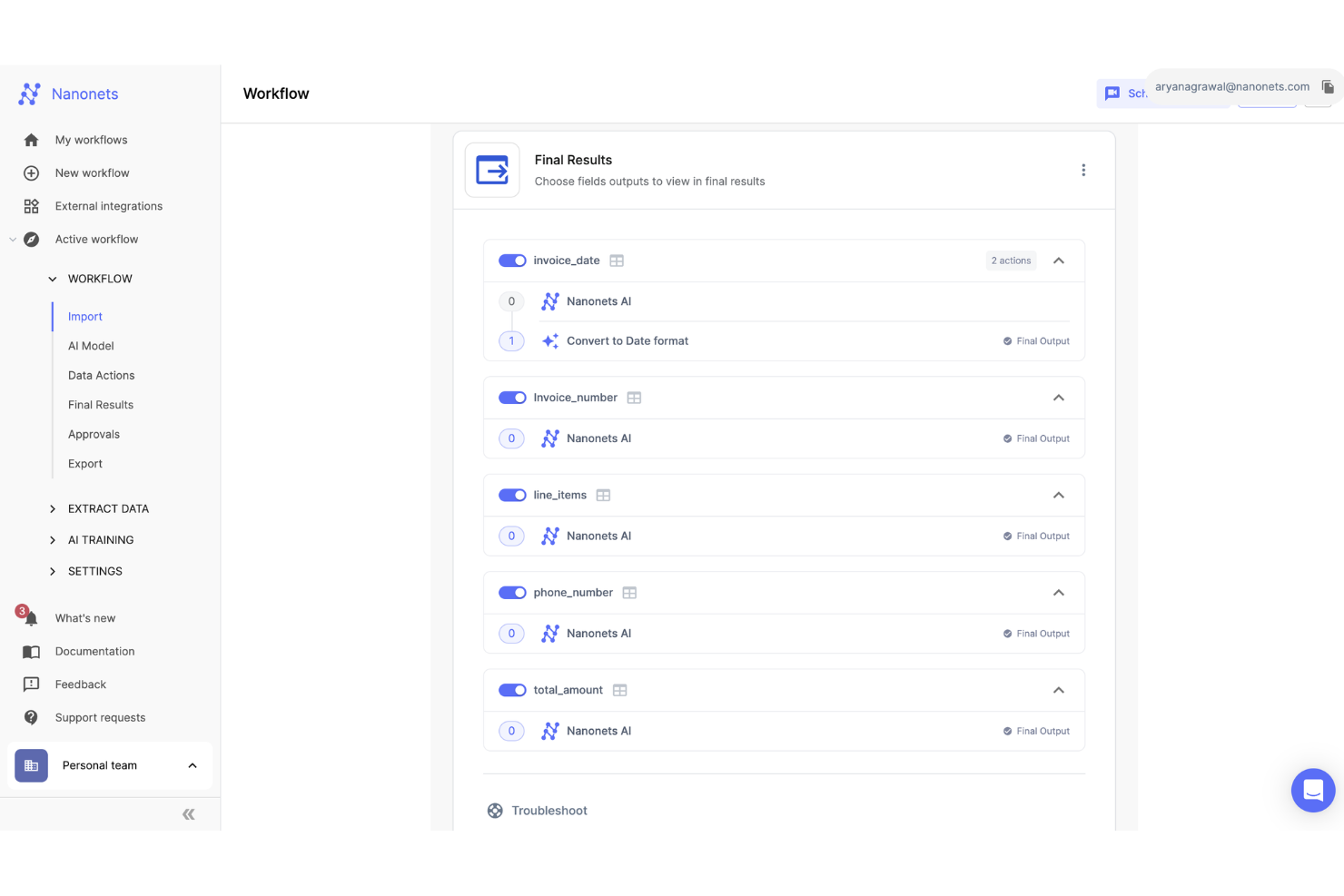Disable the total_amount field toggle

click(x=512, y=690)
